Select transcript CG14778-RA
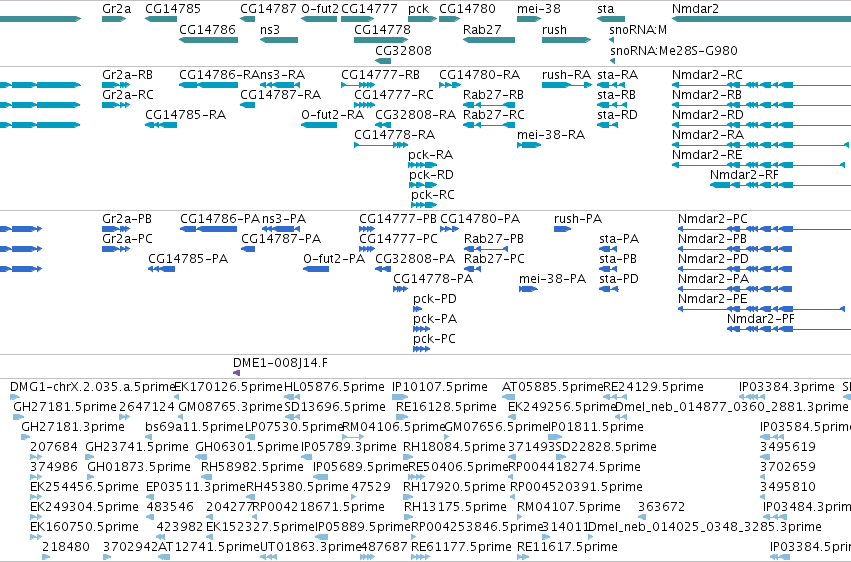The height and width of the screenshot is (562, 851). [380, 145]
